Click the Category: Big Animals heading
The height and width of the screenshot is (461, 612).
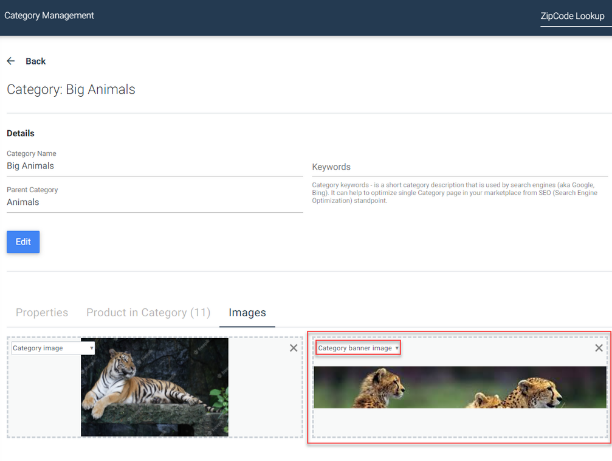pos(71,89)
